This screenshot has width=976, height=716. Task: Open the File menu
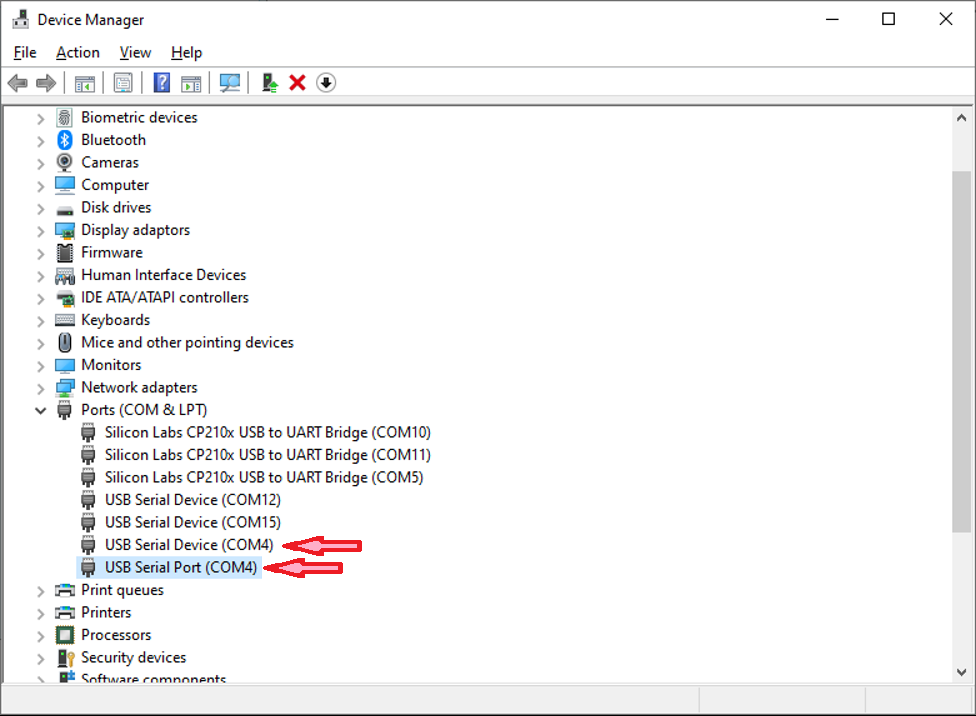[x=25, y=52]
